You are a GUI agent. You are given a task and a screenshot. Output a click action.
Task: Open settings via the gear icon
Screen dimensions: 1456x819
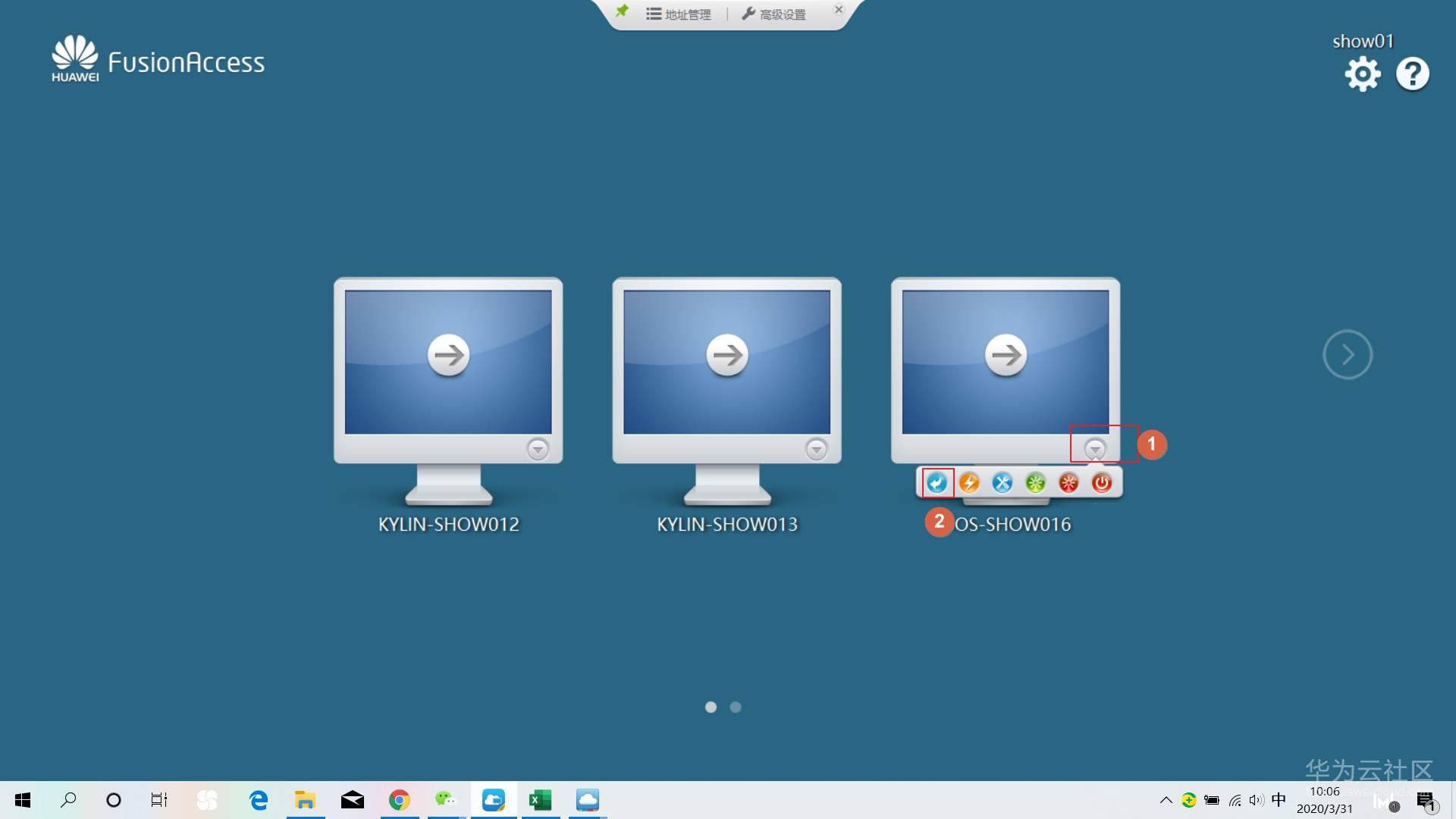(1362, 74)
